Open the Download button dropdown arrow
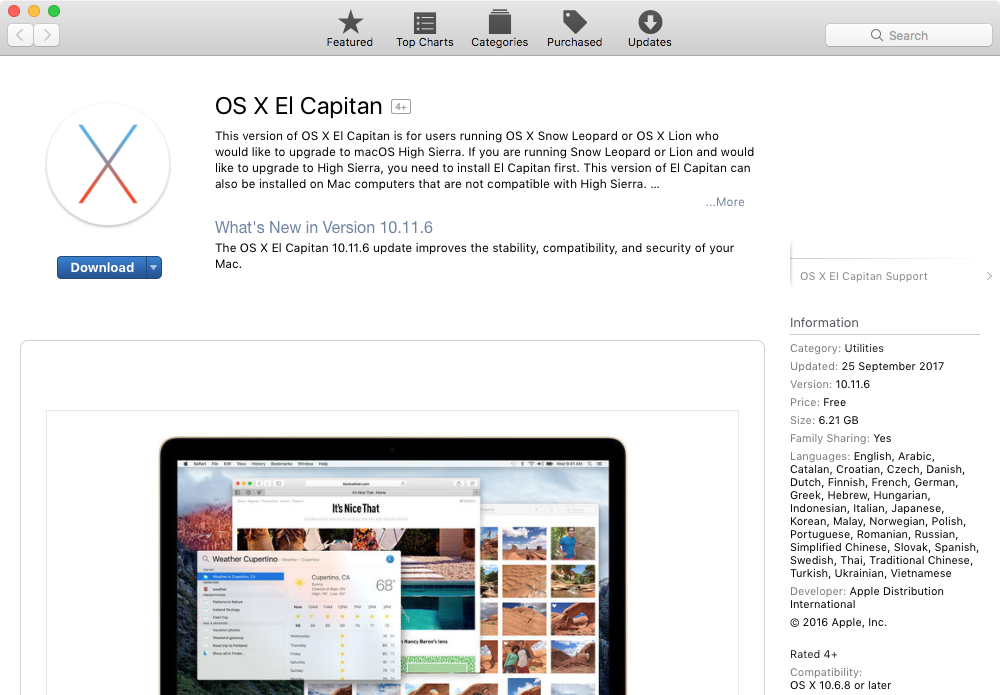 tap(154, 268)
